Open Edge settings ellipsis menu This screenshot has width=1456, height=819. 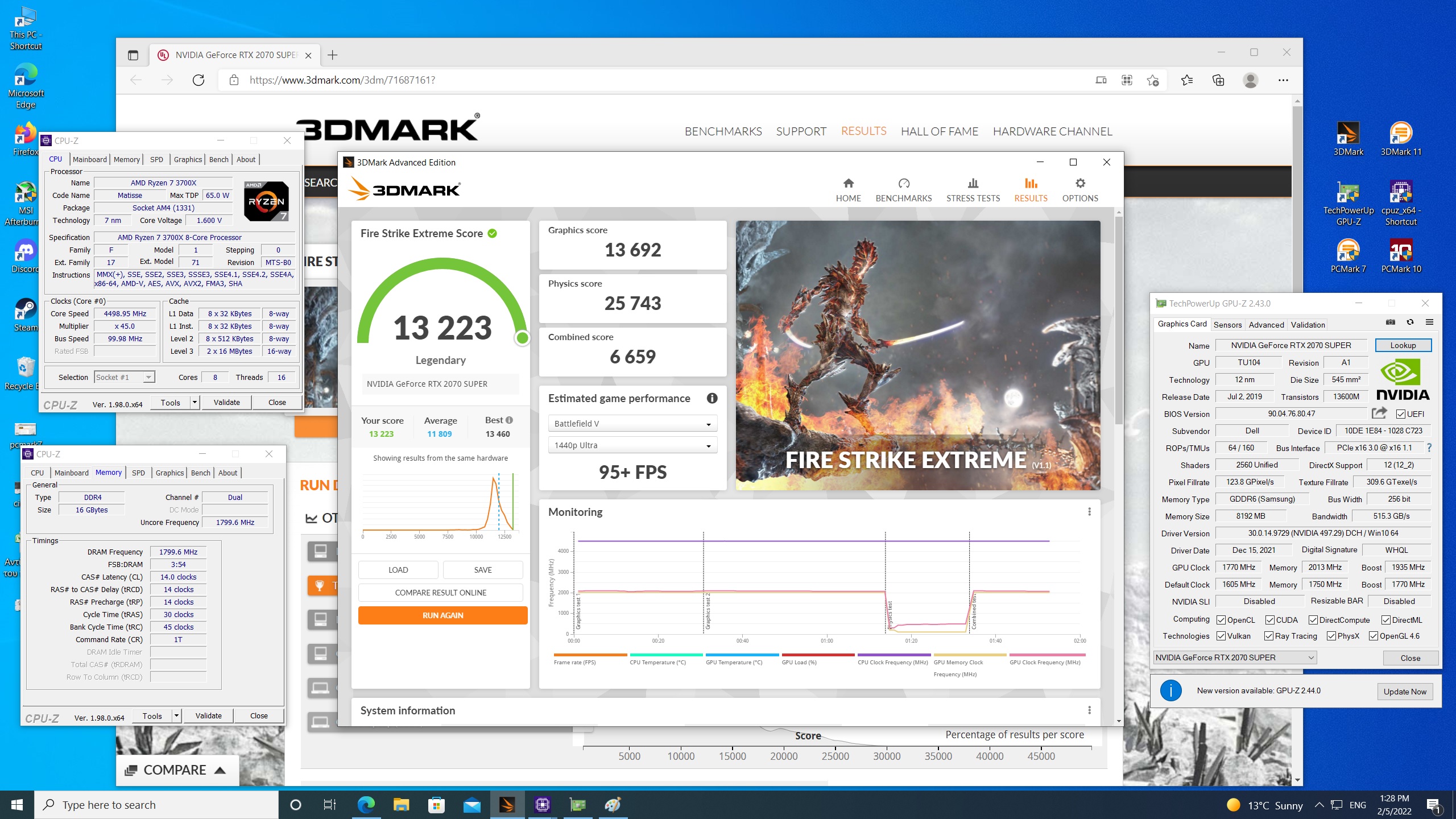click(x=1283, y=80)
